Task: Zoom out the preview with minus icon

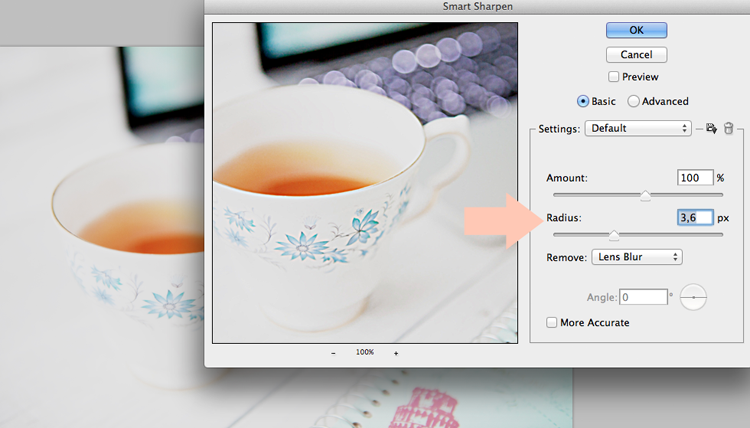Action: pos(333,353)
